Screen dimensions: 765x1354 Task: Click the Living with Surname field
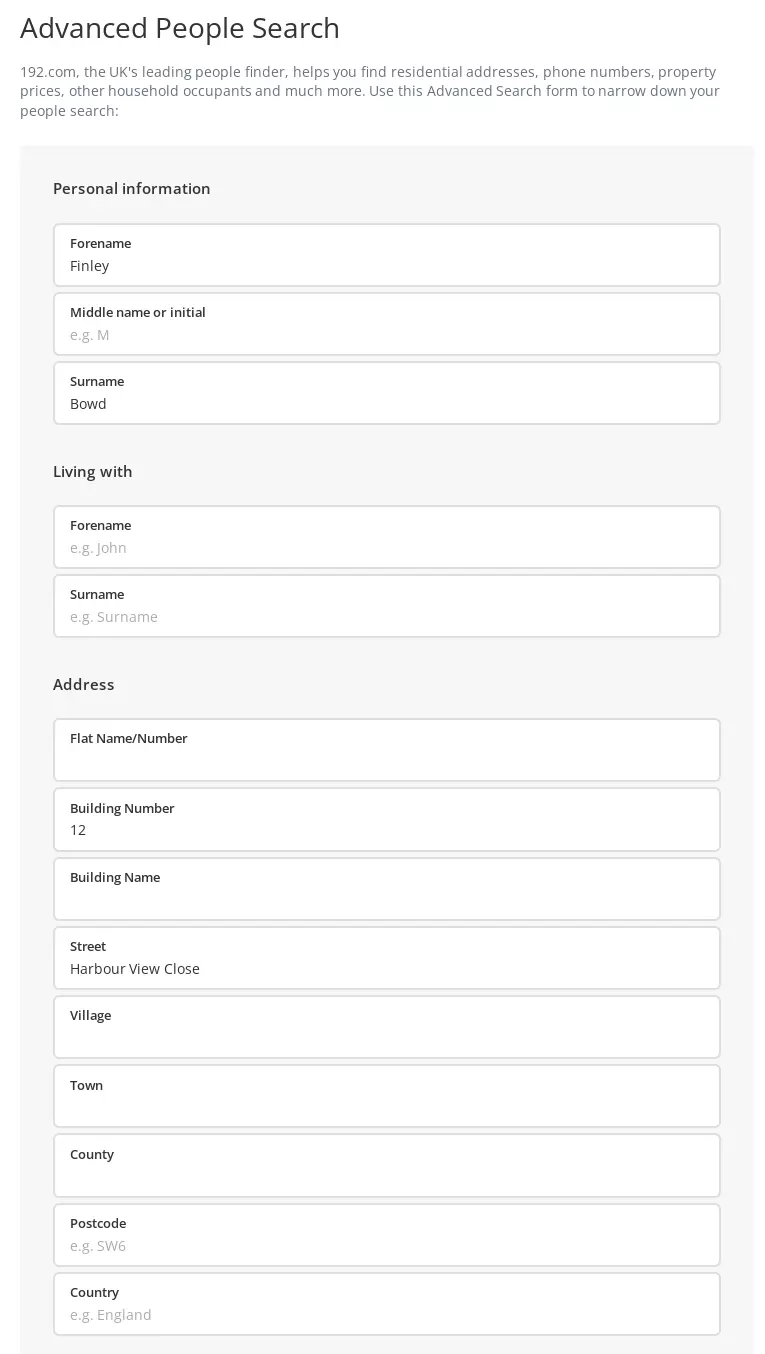pos(386,606)
